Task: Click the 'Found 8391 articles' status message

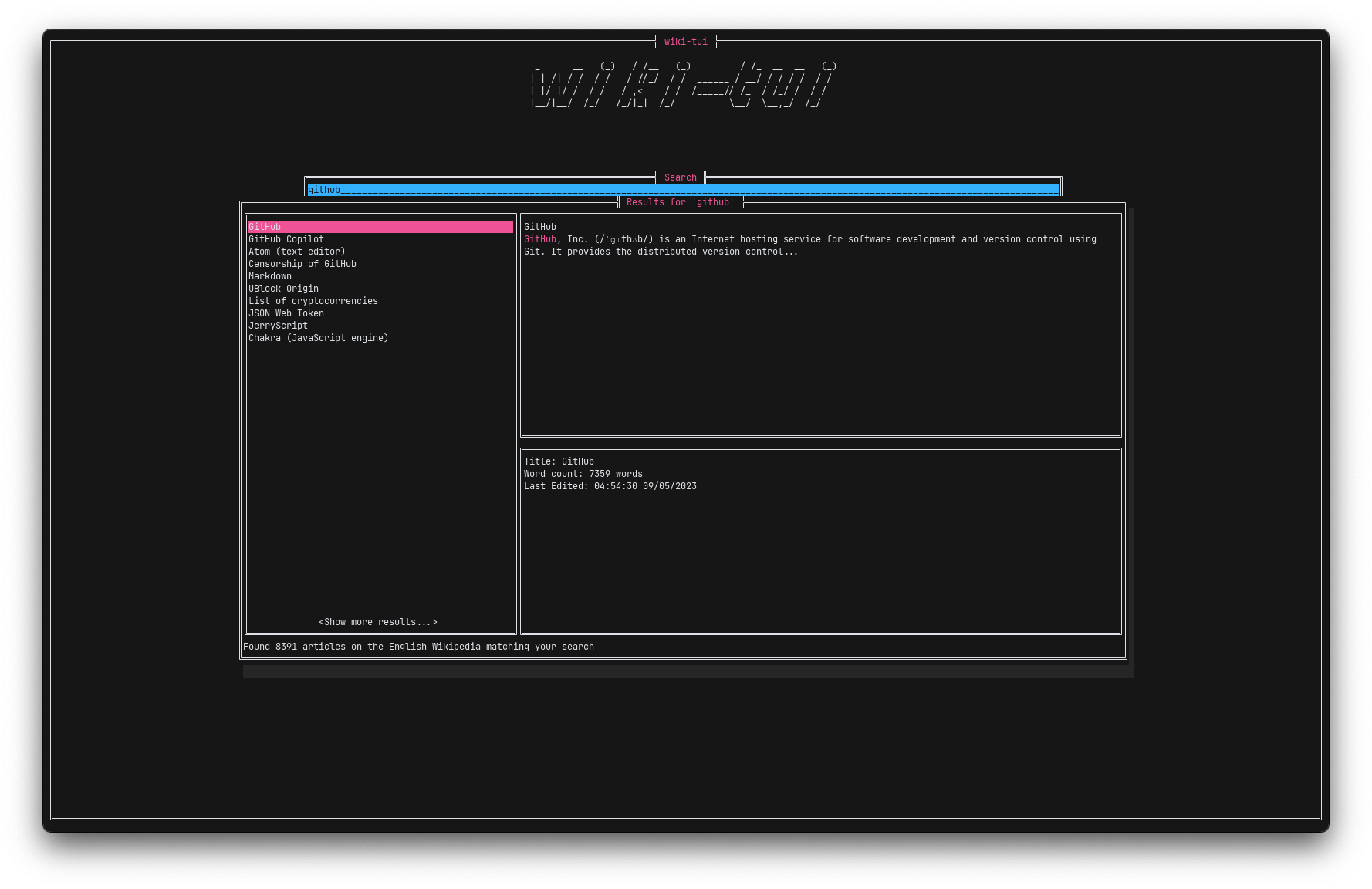Action: [x=418, y=647]
